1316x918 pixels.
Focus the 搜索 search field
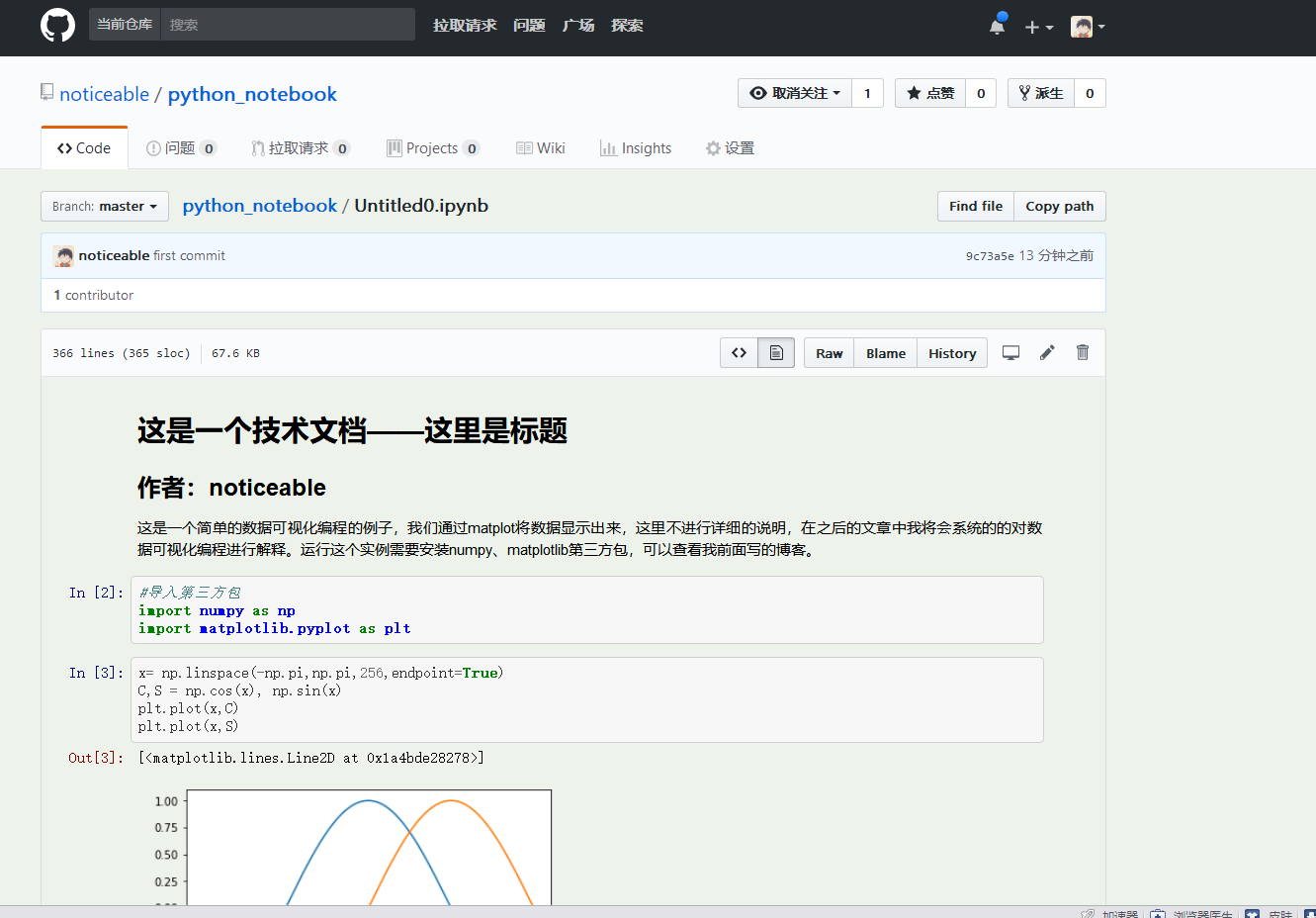[288, 25]
